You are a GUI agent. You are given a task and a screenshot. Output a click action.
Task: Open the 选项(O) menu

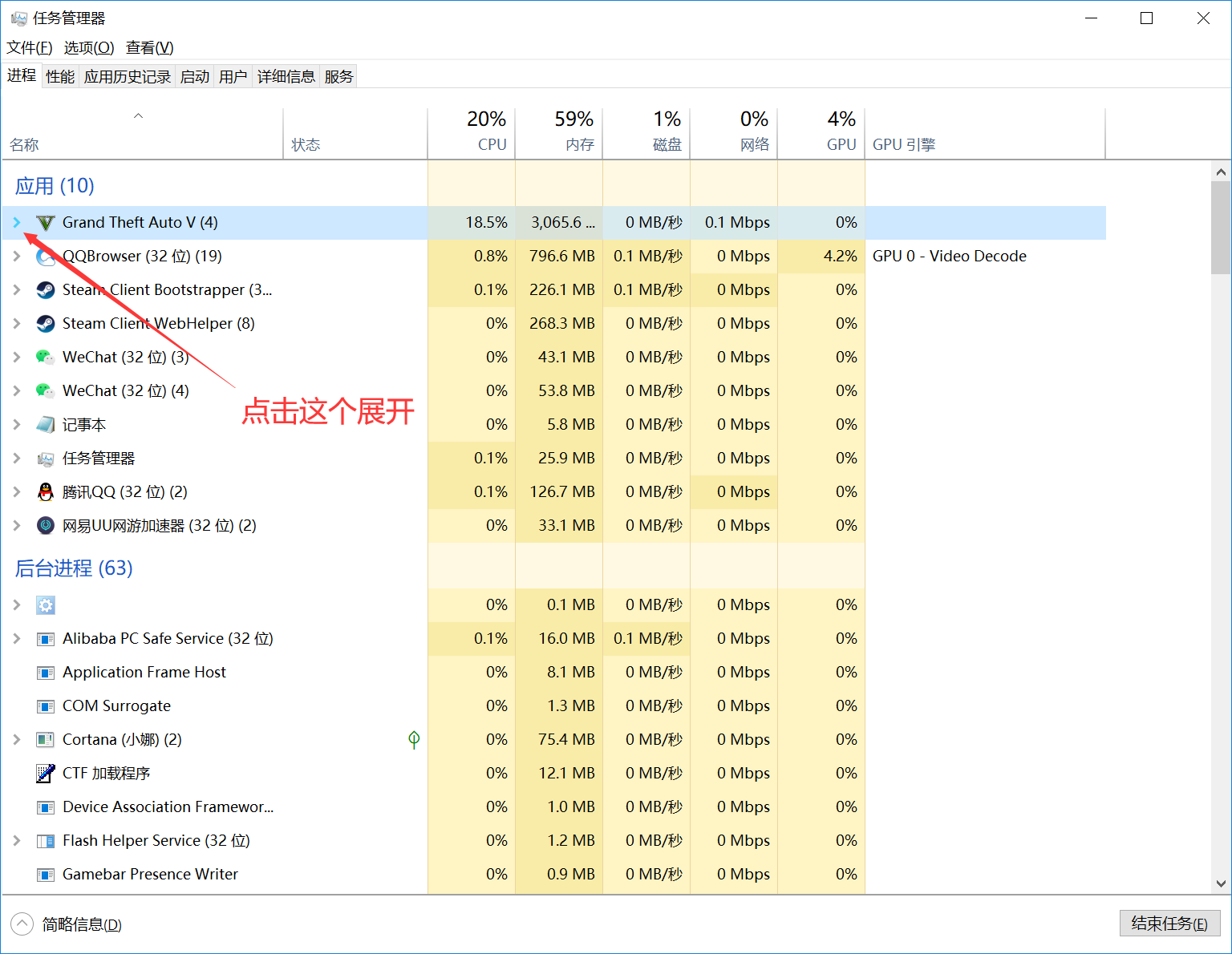[x=89, y=47]
